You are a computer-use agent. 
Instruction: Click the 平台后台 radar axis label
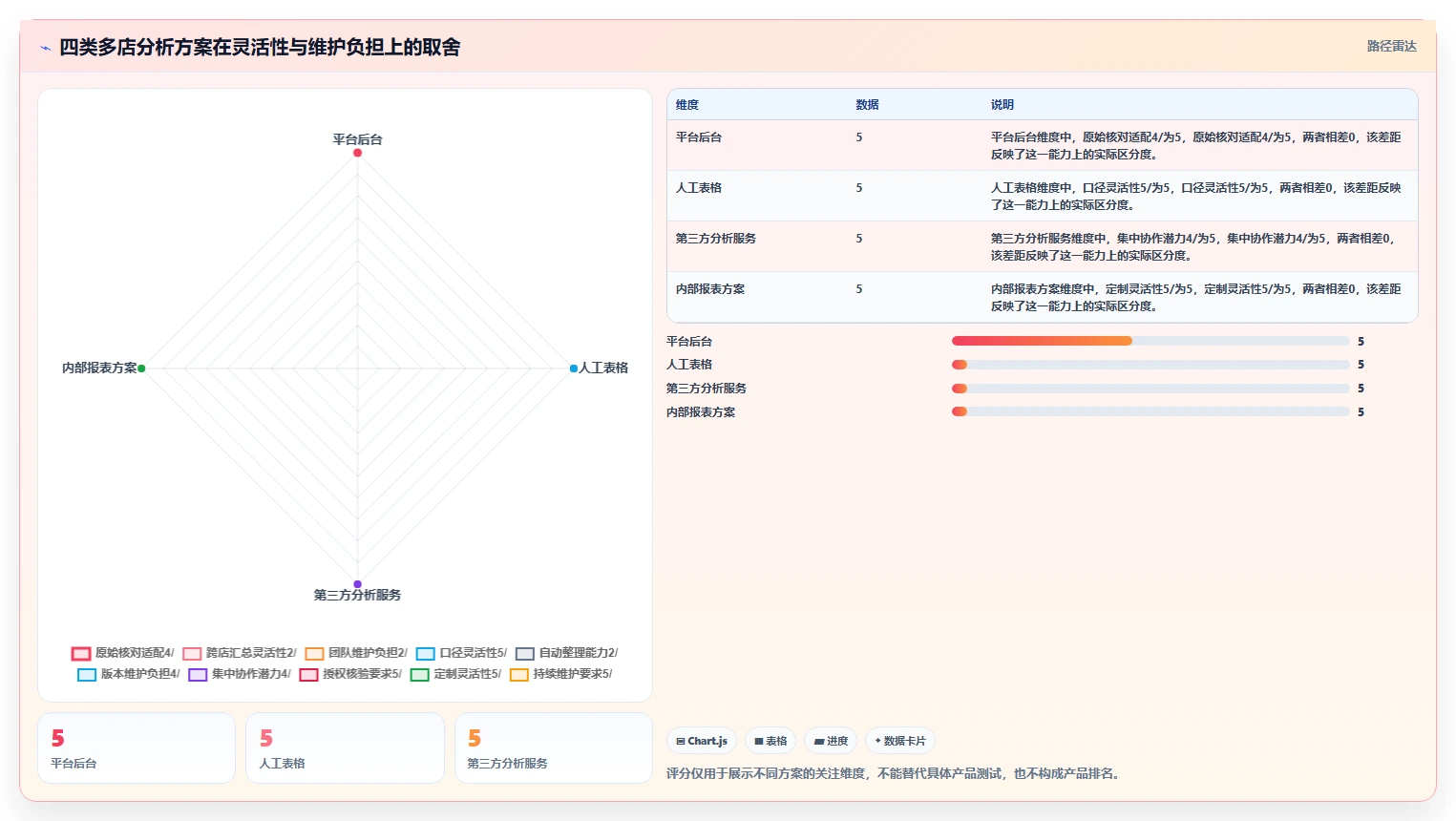357,139
